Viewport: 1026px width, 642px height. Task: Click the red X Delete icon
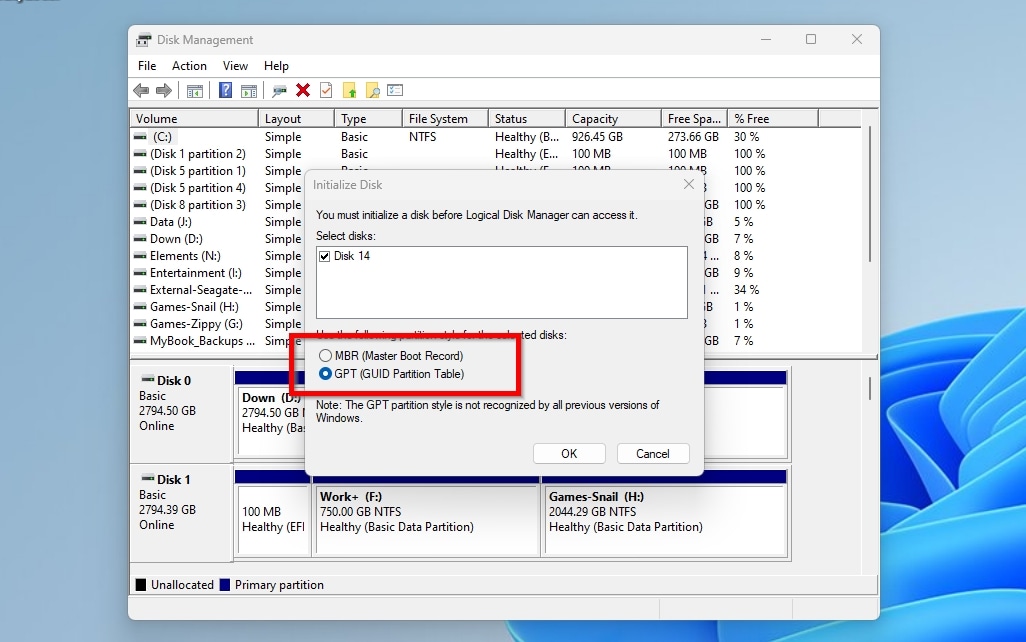coord(302,90)
